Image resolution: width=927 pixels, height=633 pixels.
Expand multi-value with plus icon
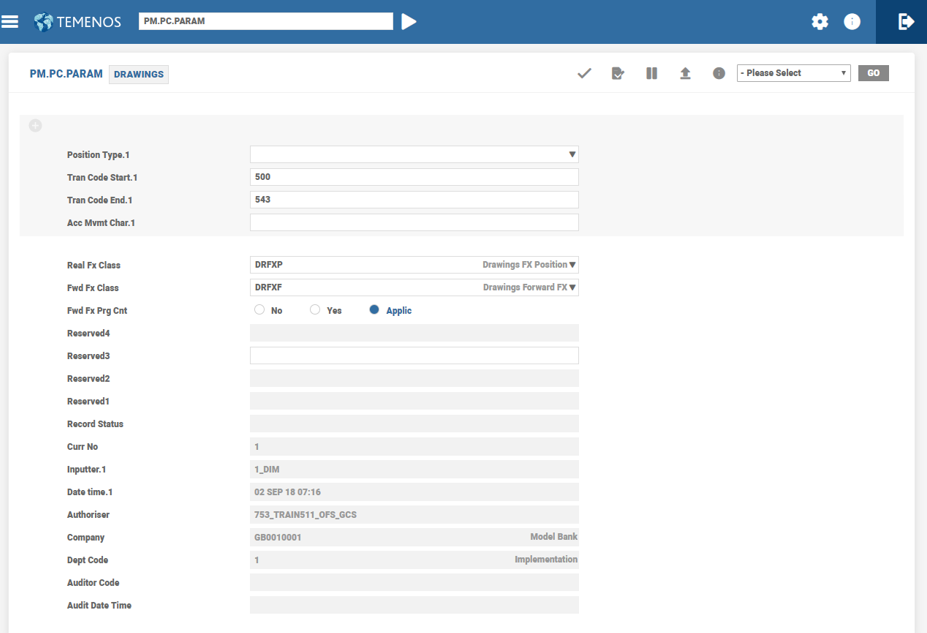tap(35, 126)
